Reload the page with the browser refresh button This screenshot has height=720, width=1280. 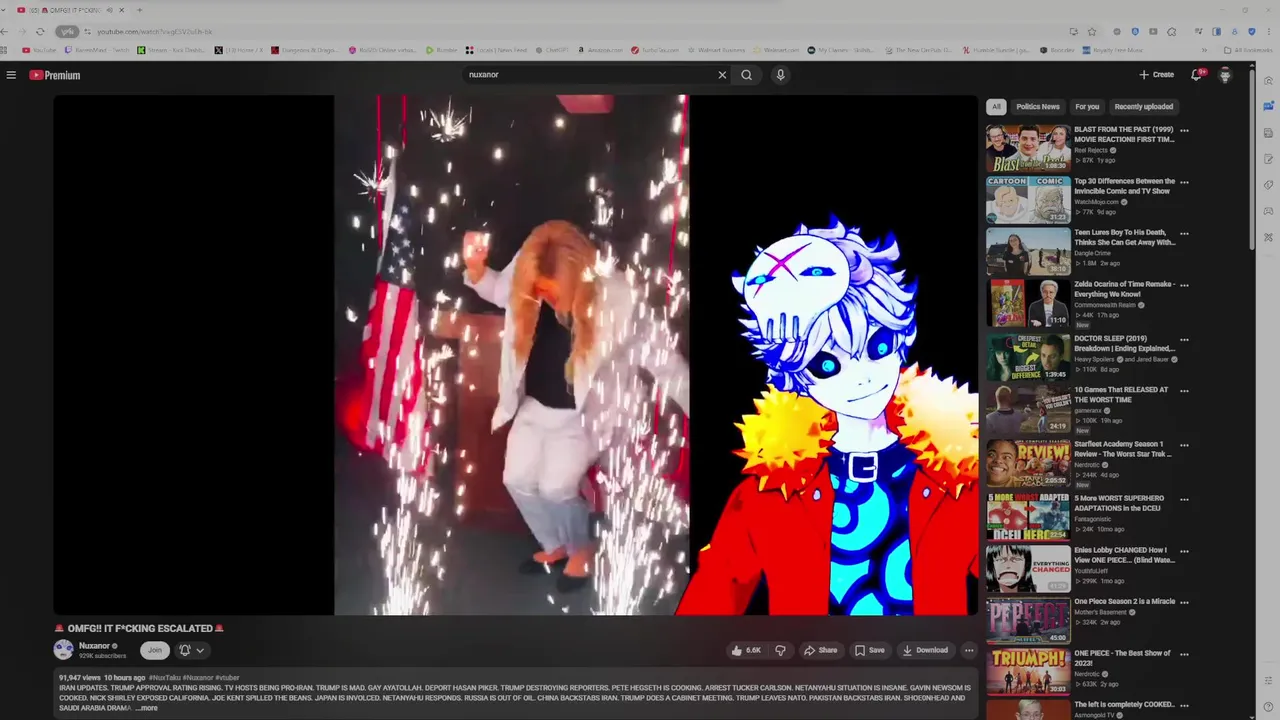(40, 31)
